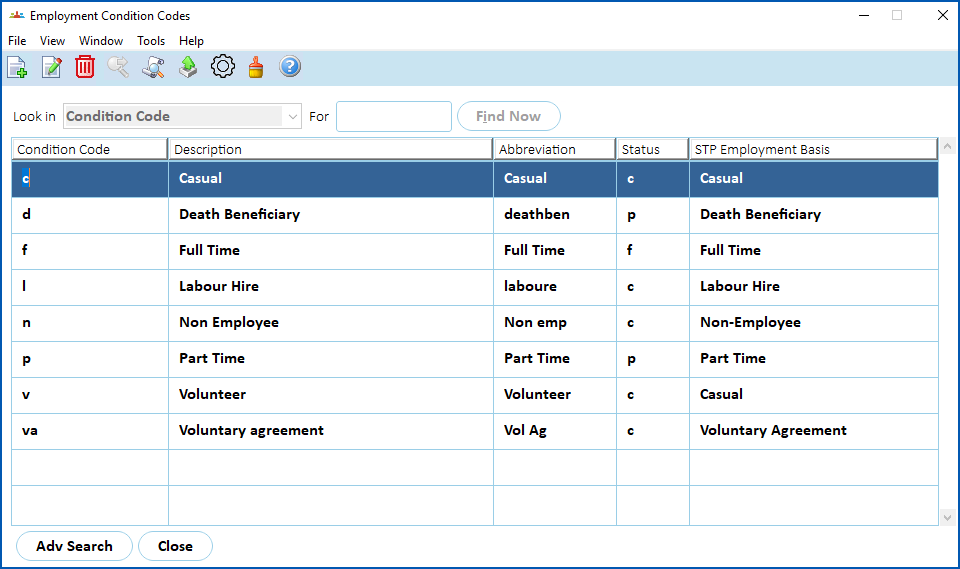Click the Find Now button

pos(509,116)
